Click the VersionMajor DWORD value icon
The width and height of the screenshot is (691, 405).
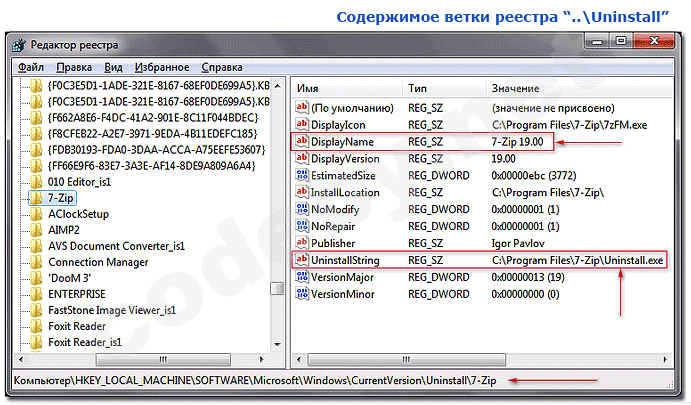[x=302, y=277]
